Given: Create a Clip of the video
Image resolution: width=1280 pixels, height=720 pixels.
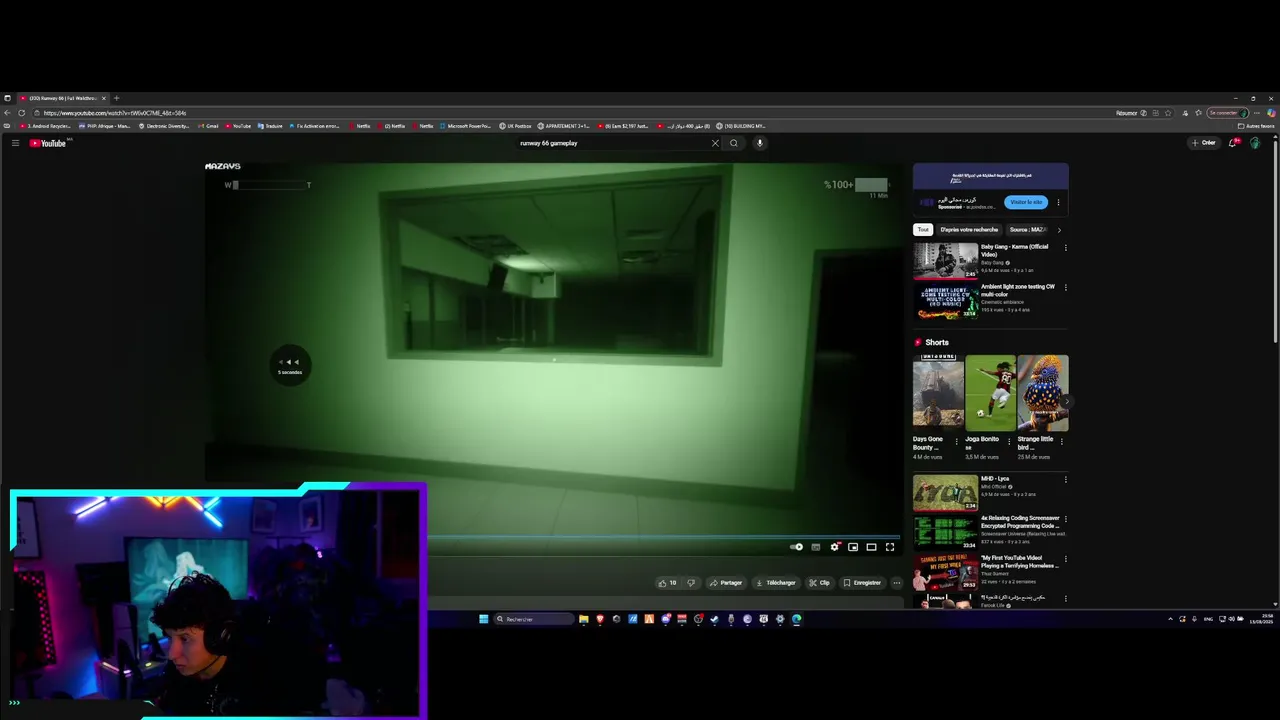Looking at the screenshot, I should tap(820, 583).
